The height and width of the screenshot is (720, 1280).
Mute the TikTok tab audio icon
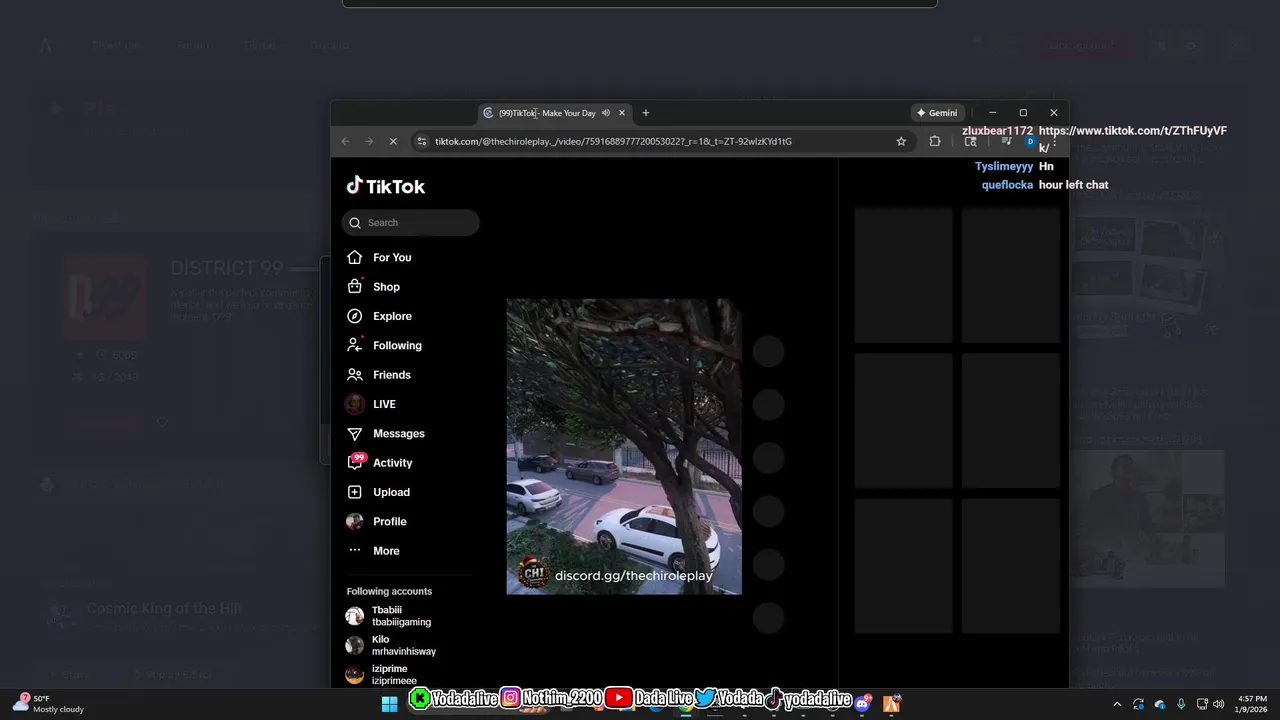[606, 113]
